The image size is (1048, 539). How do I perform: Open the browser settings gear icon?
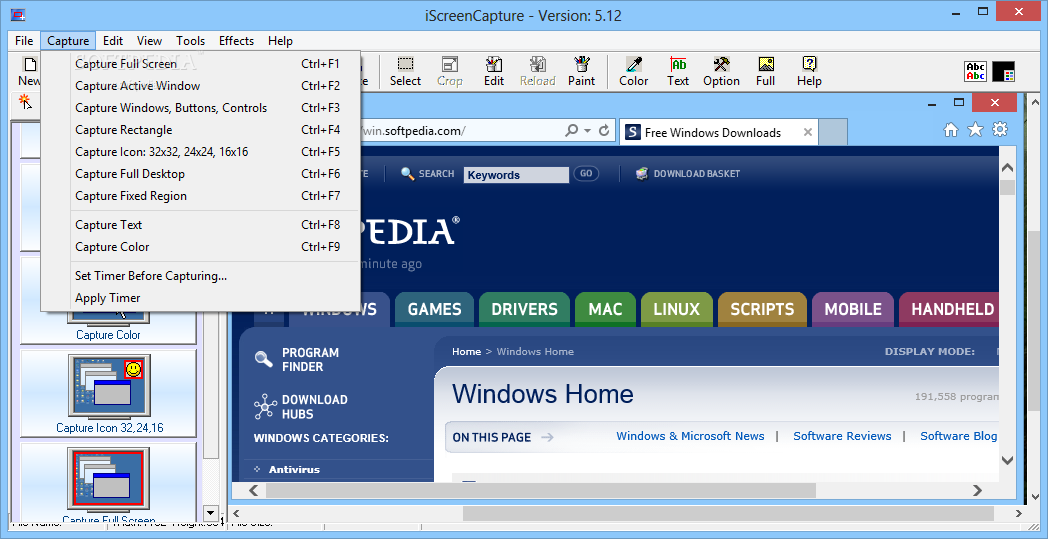click(x=1000, y=130)
